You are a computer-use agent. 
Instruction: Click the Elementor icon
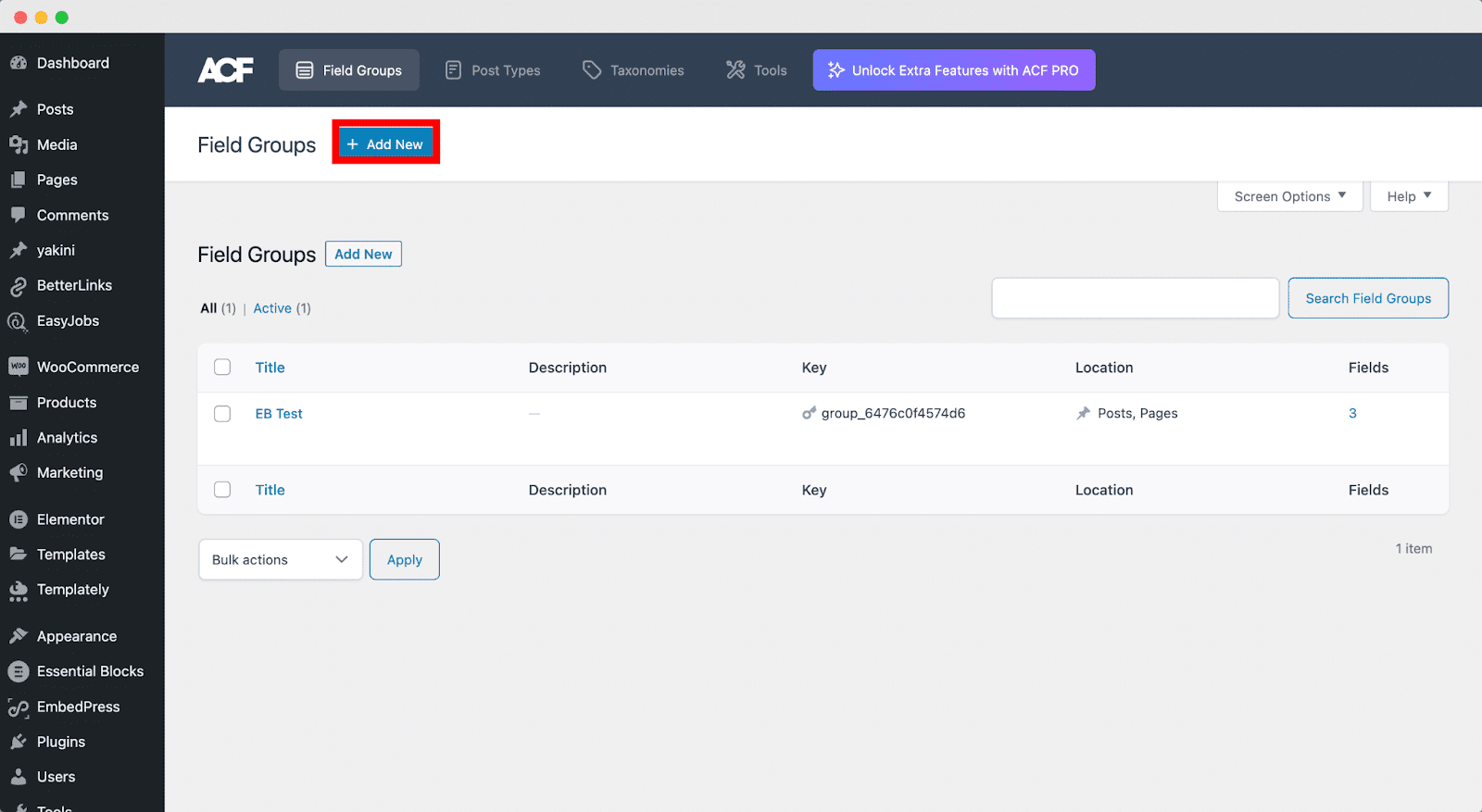19,519
